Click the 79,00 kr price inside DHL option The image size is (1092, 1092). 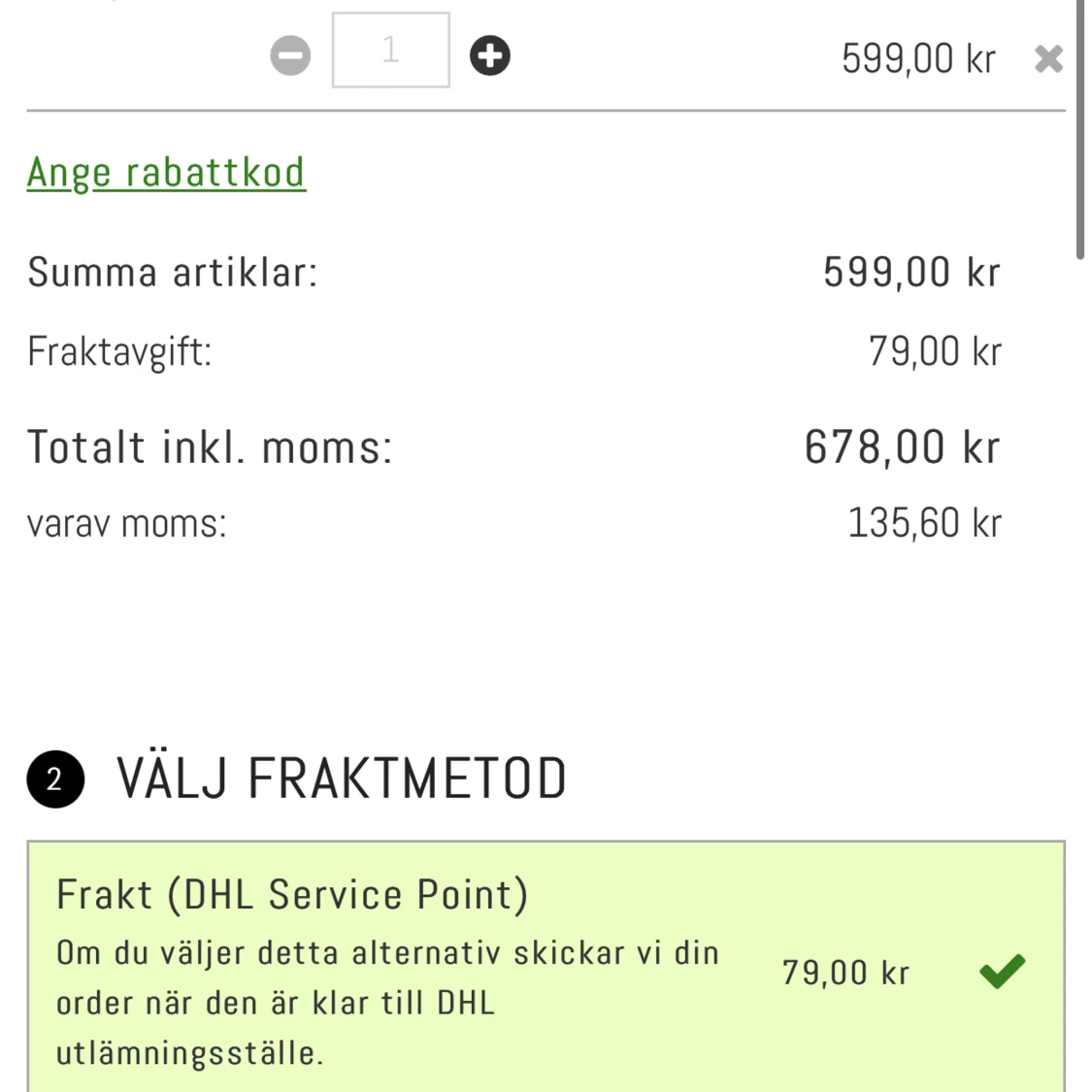click(x=845, y=973)
